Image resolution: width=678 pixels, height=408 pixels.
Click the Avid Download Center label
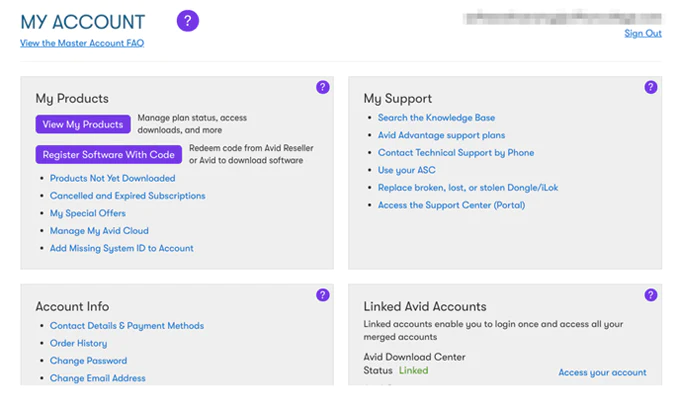pos(414,357)
